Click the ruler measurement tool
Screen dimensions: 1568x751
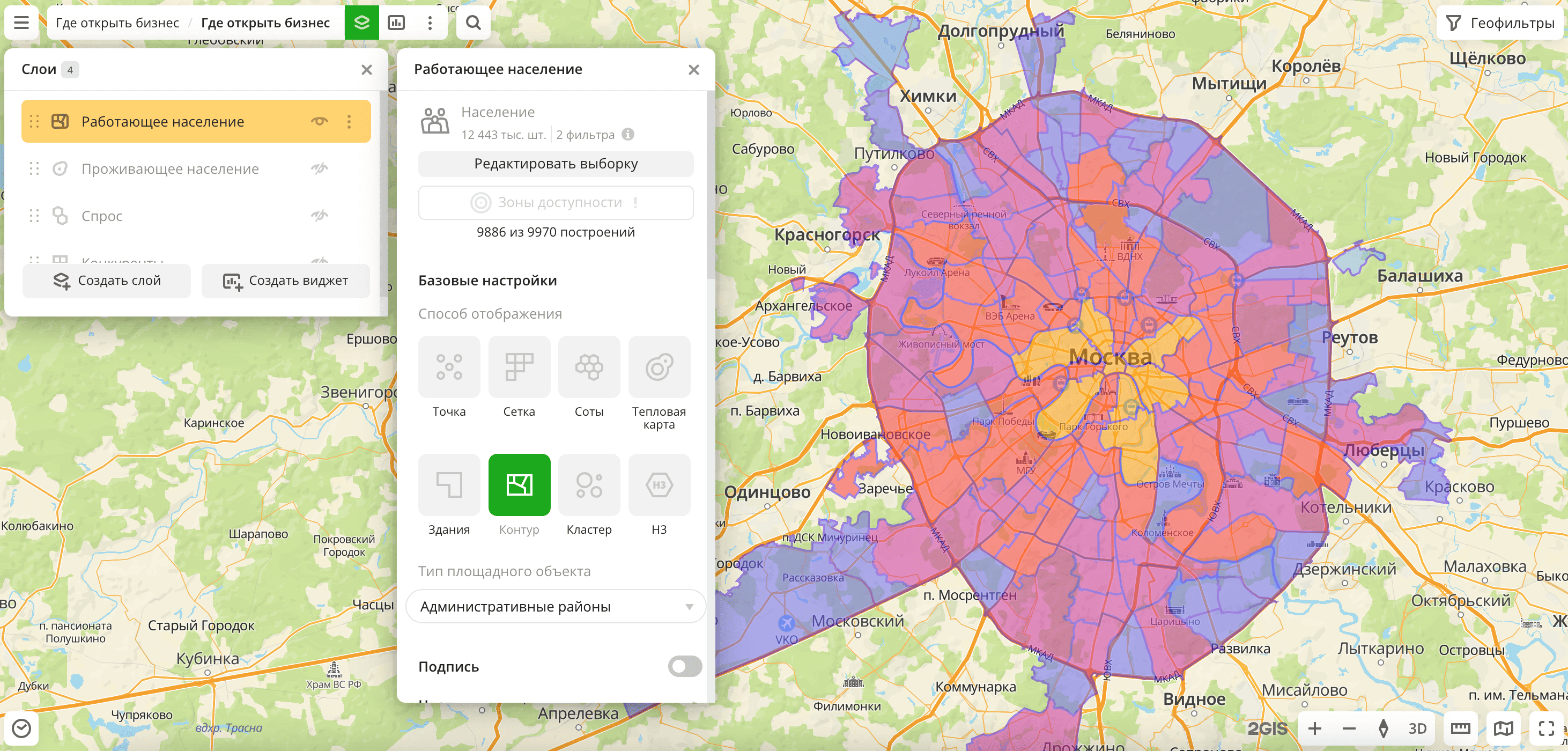coord(1460,728)
